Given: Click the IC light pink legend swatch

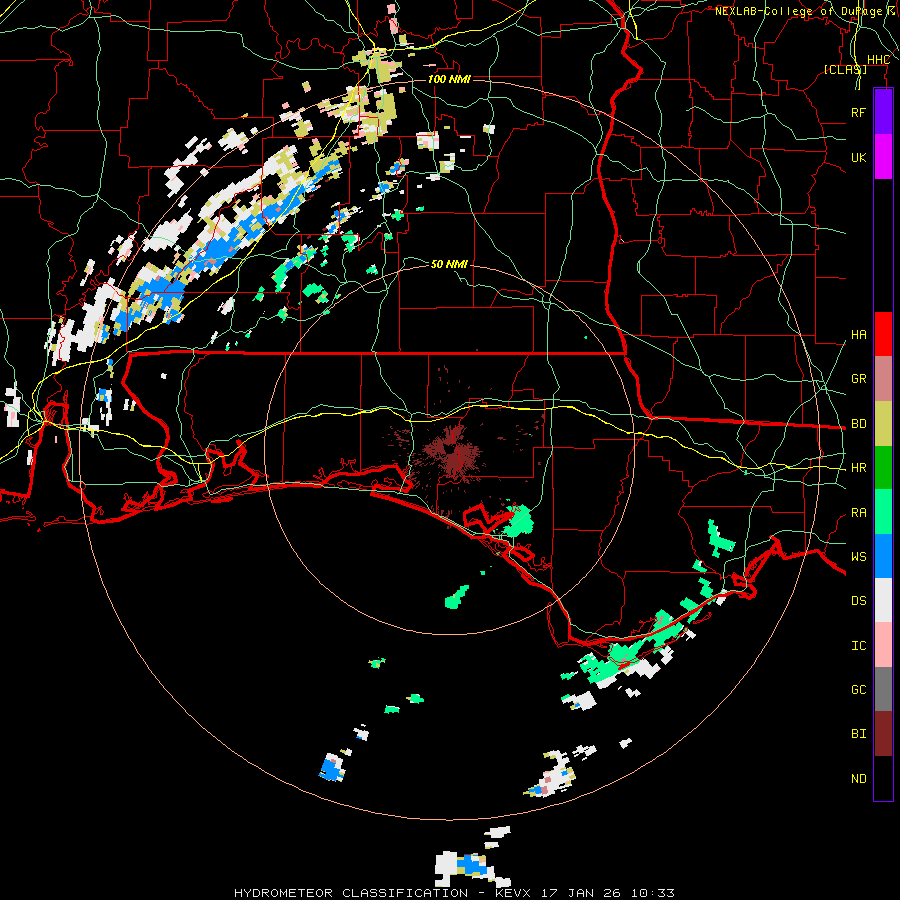Looking at the screenshot, I should click(x=883, y=645).
